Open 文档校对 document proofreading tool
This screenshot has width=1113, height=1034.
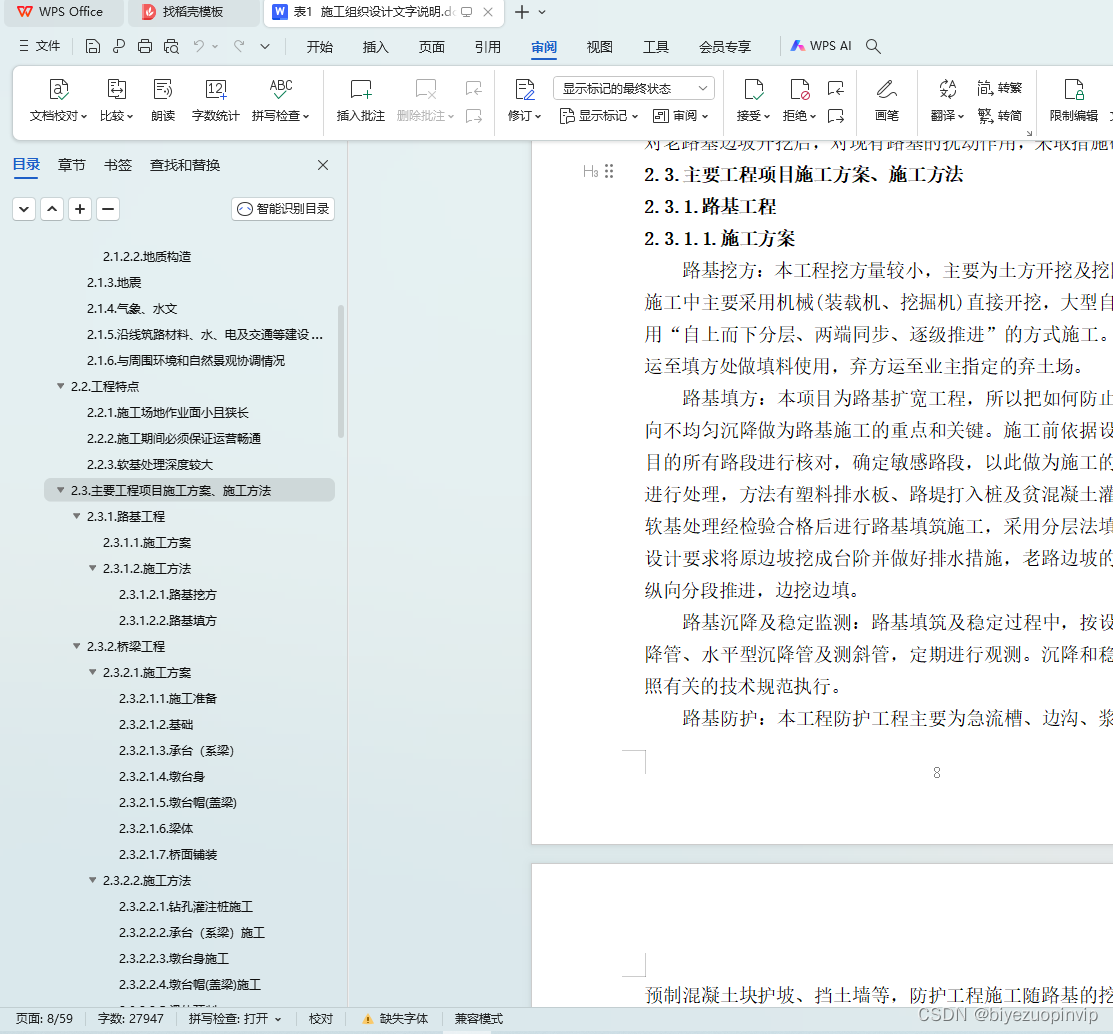58,100
